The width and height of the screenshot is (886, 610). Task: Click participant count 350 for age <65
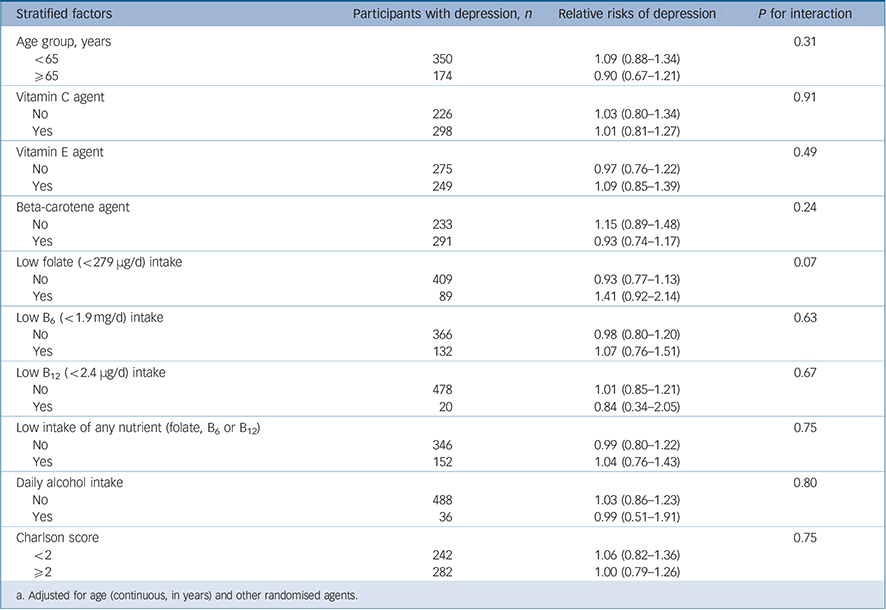(442, 60)
